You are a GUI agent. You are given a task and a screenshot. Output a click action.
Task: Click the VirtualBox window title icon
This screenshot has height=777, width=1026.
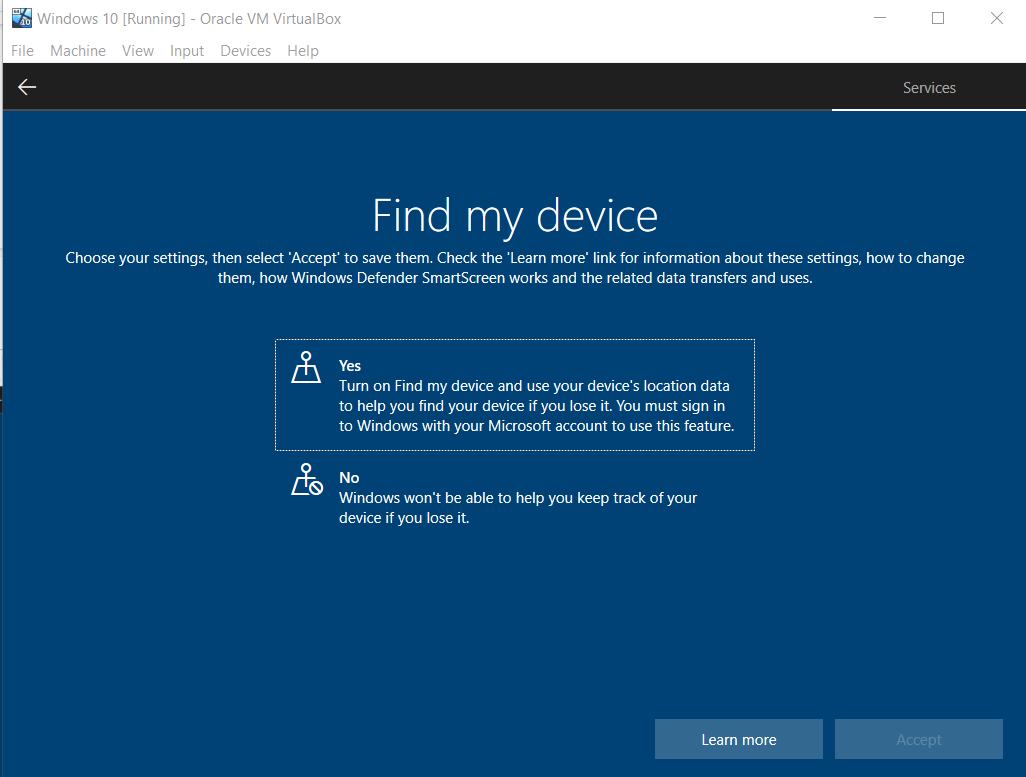(22, 18)
